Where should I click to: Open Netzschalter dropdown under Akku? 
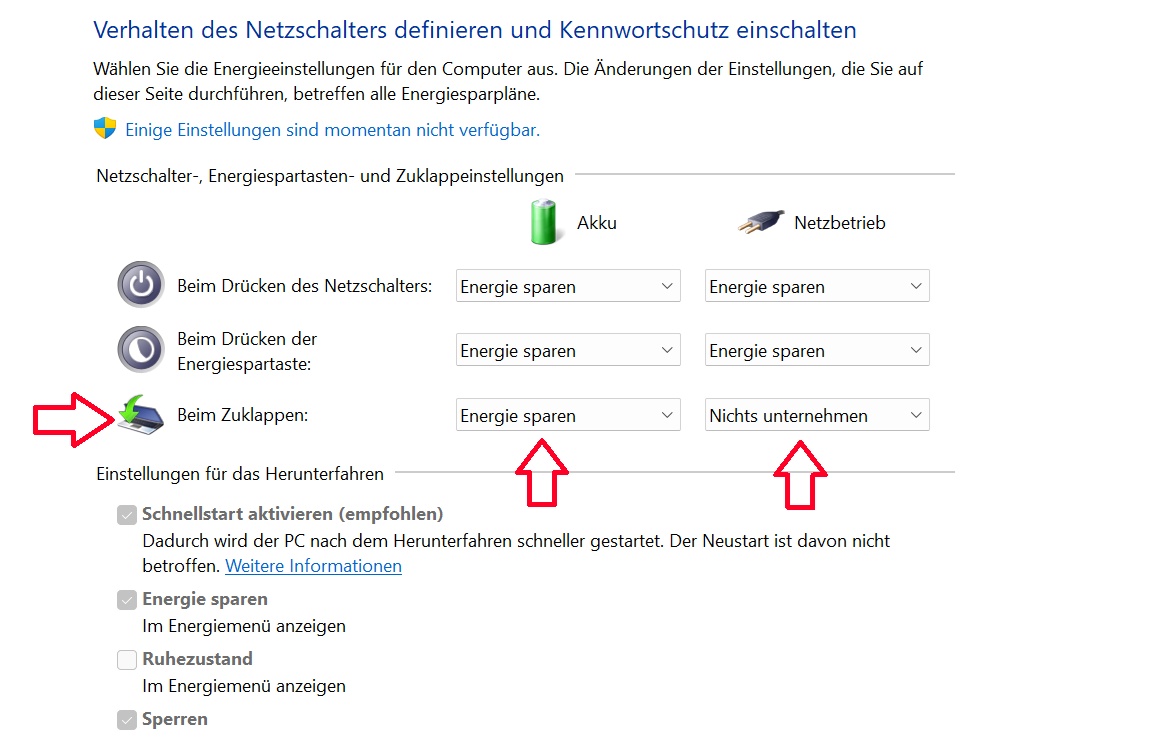coord(567,286)
